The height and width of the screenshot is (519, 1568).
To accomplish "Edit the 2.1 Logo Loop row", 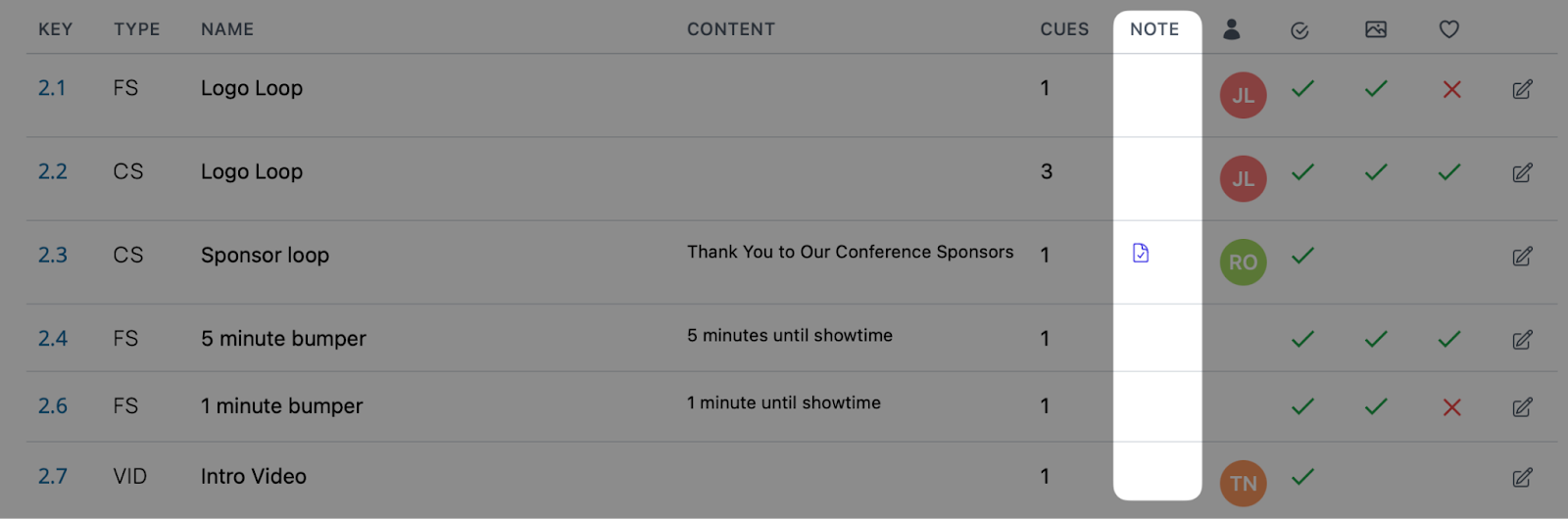I will pyautogui.click(x=1522, y=89).
